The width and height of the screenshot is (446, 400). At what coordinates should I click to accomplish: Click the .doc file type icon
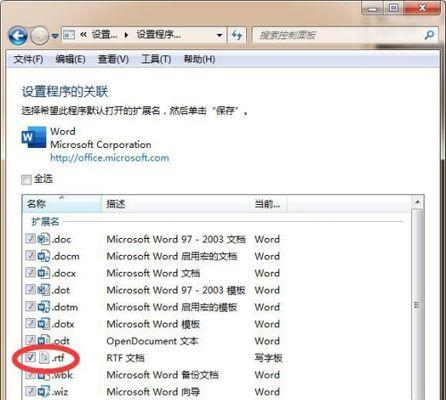coord(44,239)
